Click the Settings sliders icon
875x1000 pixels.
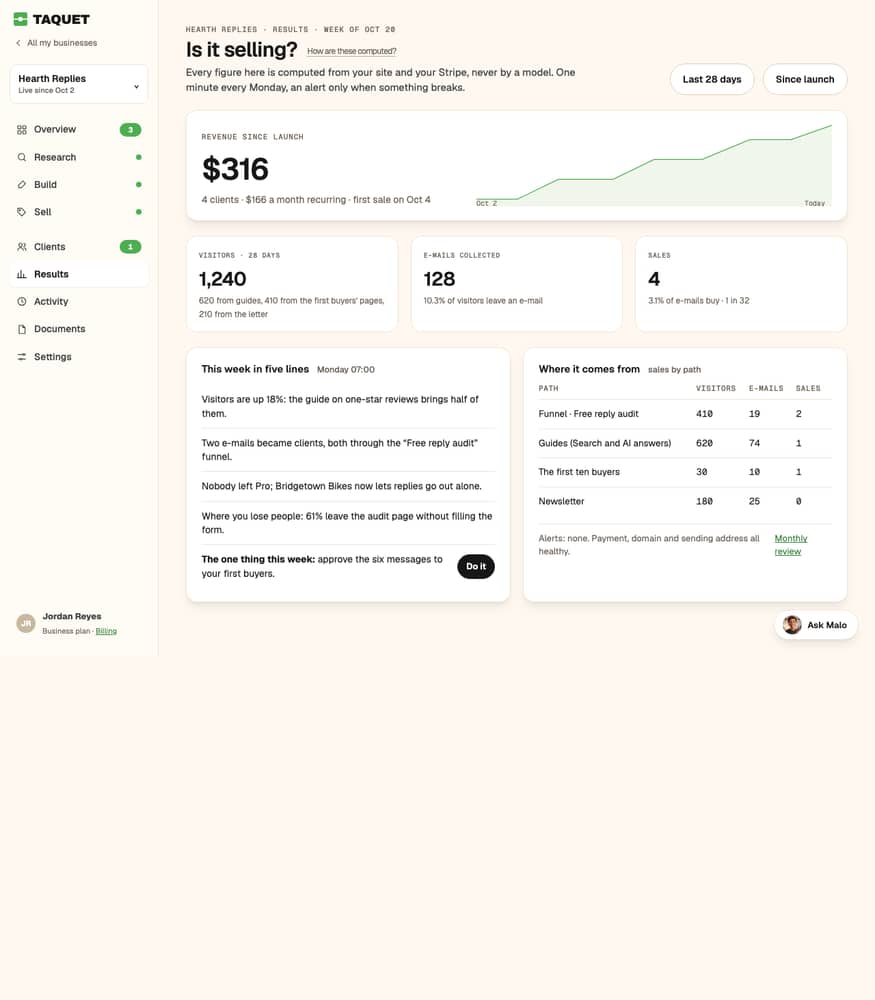(22, 357)
